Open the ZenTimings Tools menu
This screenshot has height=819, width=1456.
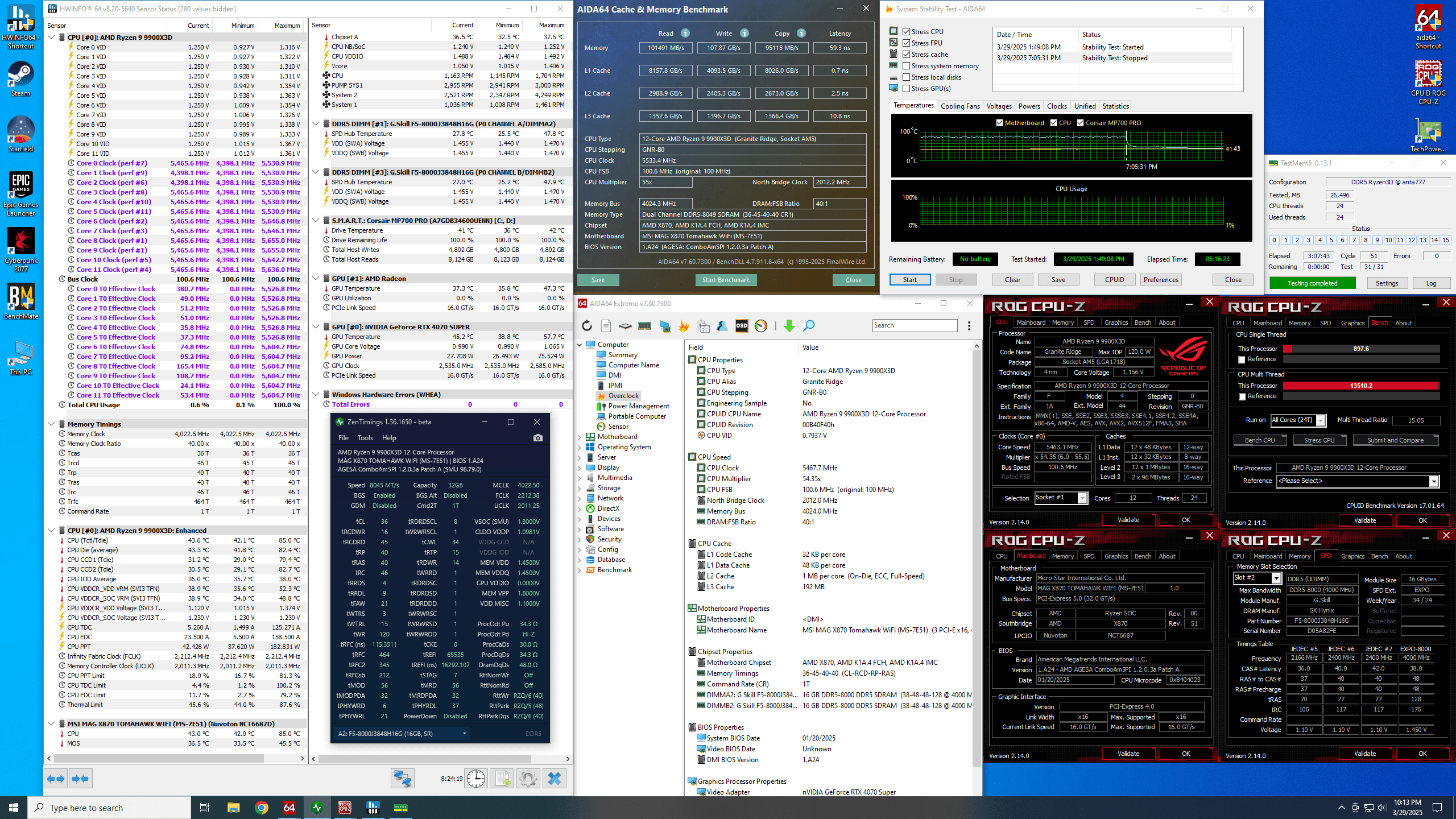(x=365, y=438)
